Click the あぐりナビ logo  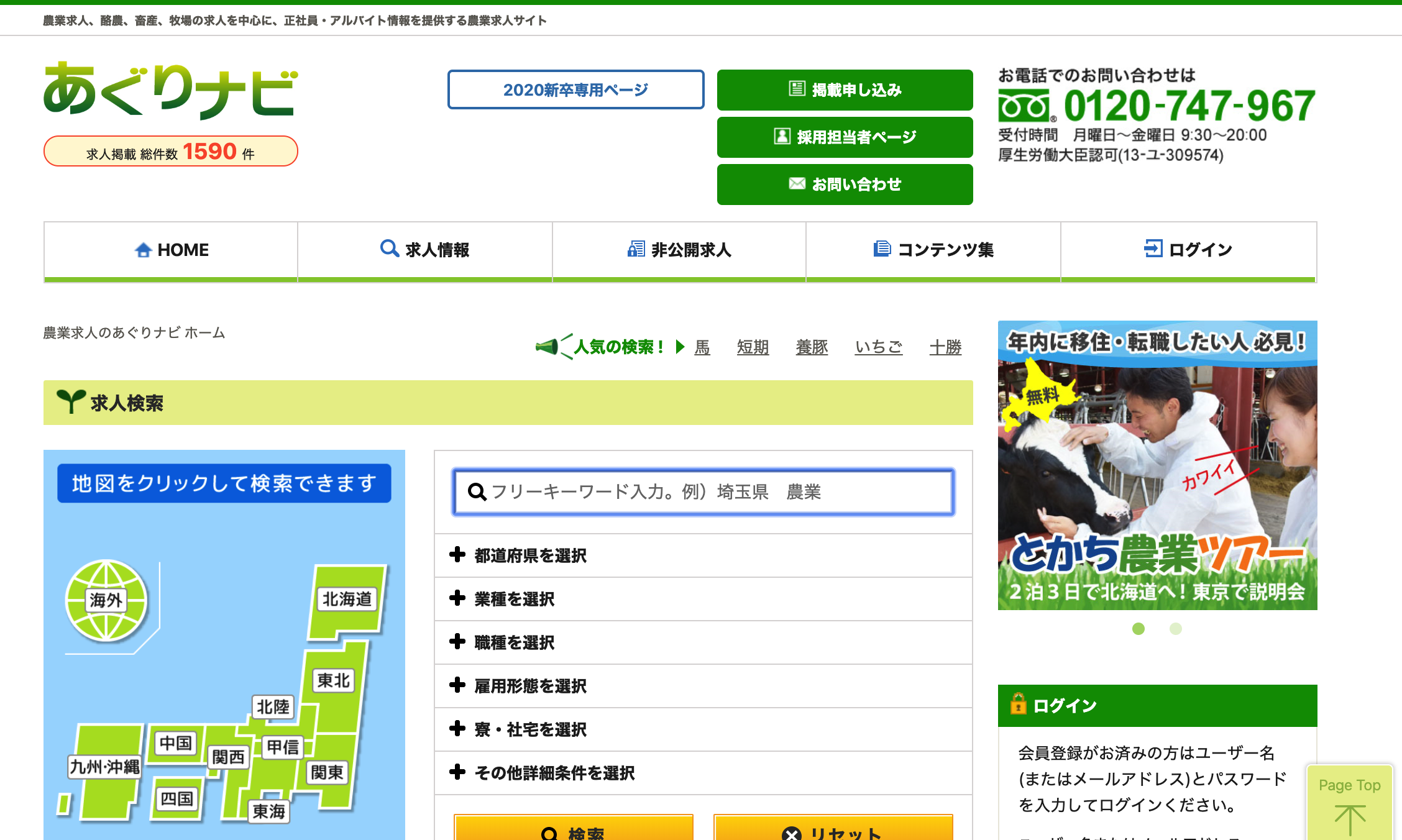(171, 91)
